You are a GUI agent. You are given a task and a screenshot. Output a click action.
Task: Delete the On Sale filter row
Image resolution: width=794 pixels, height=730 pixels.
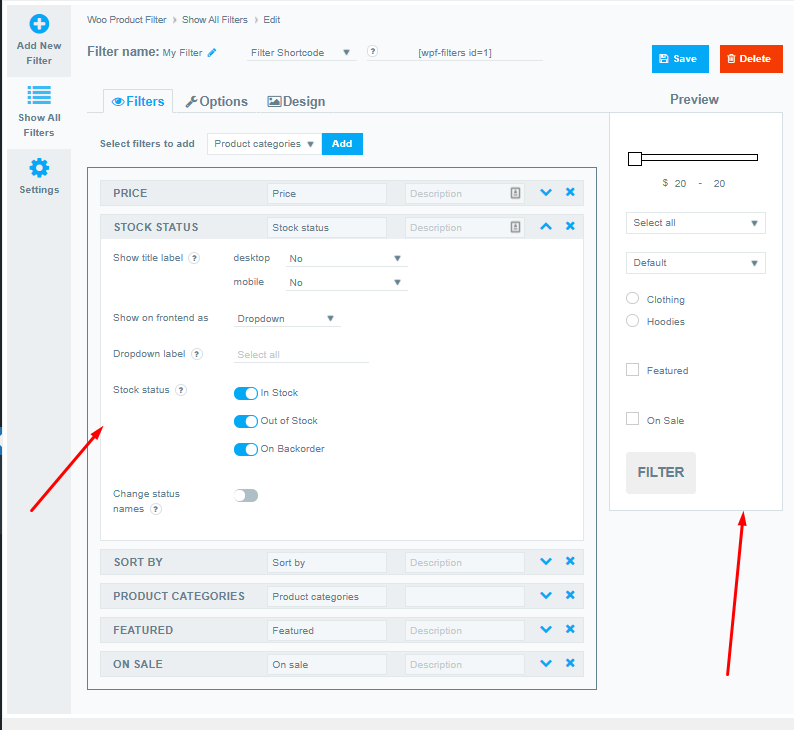[x=570, y=663]
